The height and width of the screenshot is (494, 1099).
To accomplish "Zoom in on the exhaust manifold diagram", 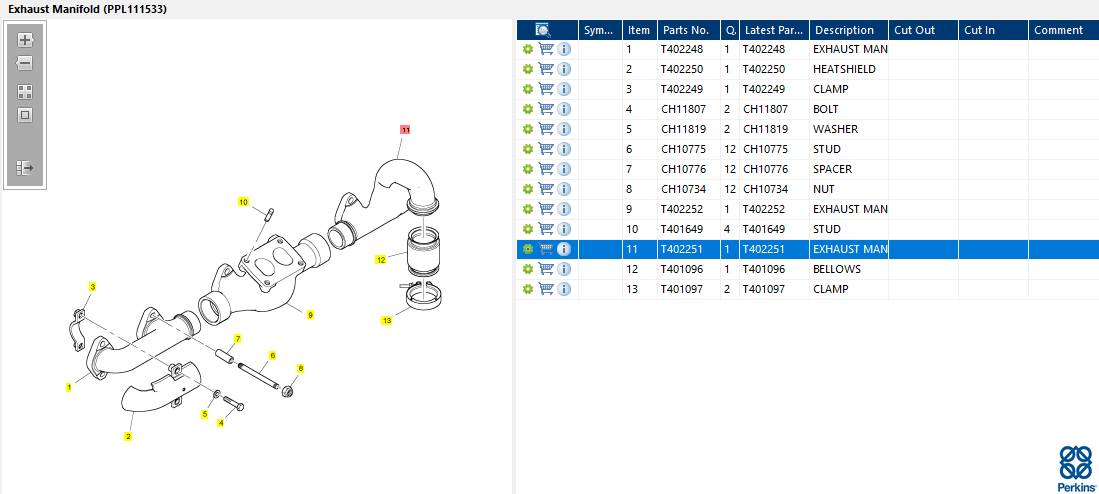I will click(25, 40).
